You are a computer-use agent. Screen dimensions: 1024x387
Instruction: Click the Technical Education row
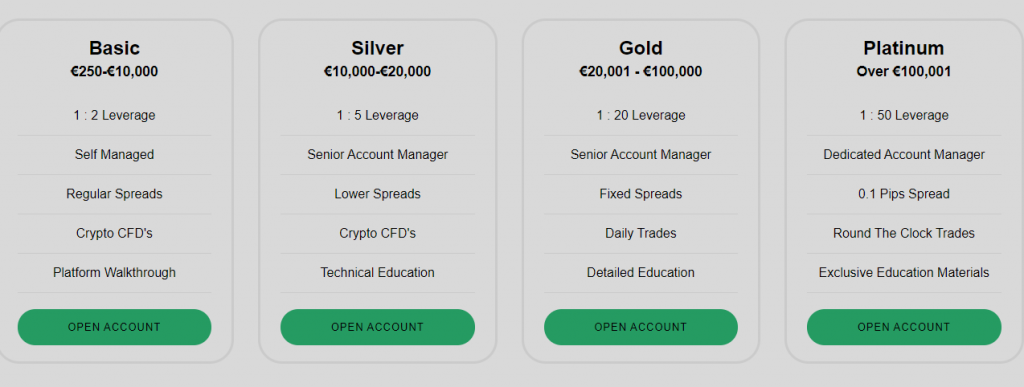(377, 272)
